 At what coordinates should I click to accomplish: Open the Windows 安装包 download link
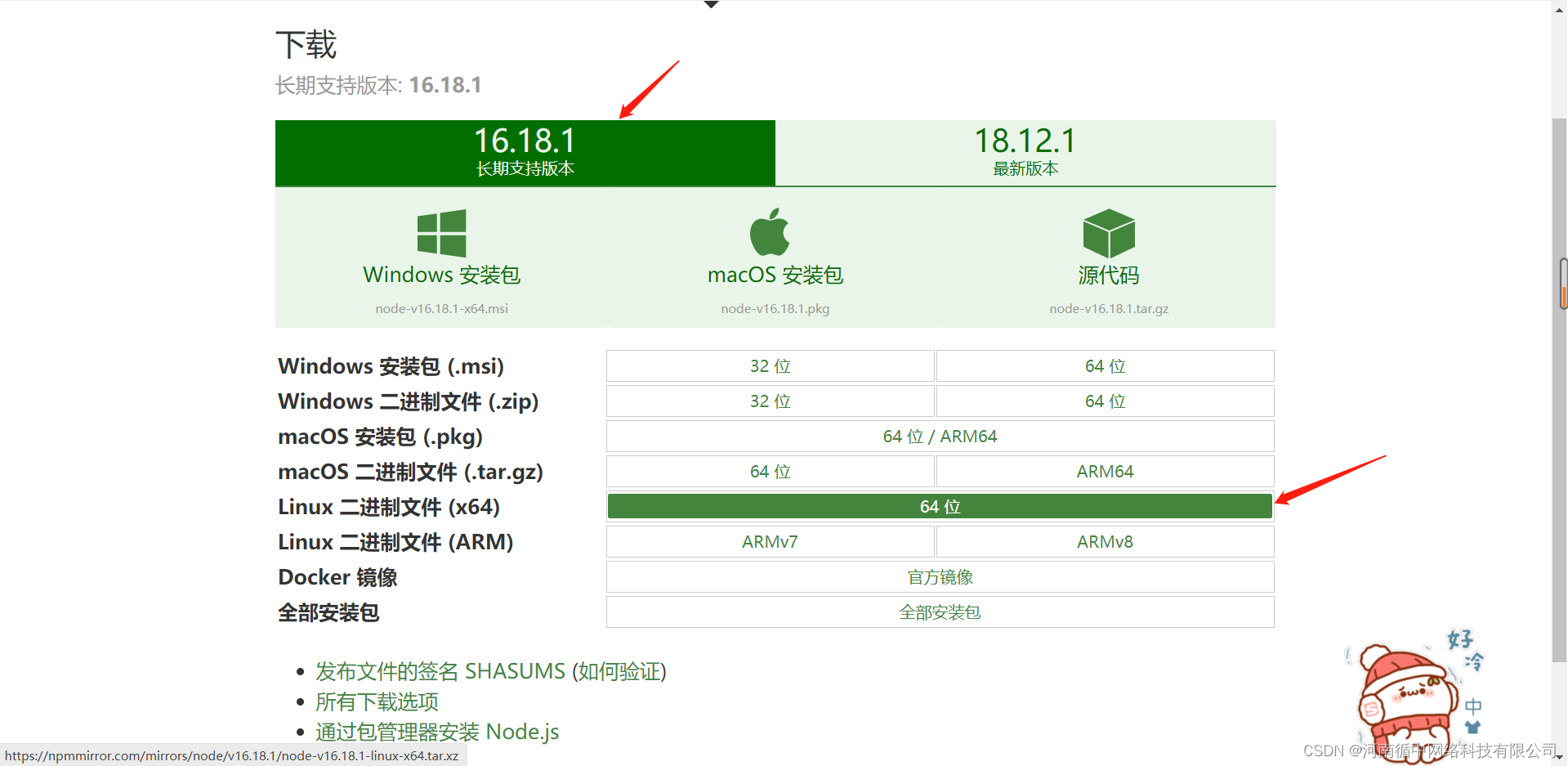pos(442,275)
